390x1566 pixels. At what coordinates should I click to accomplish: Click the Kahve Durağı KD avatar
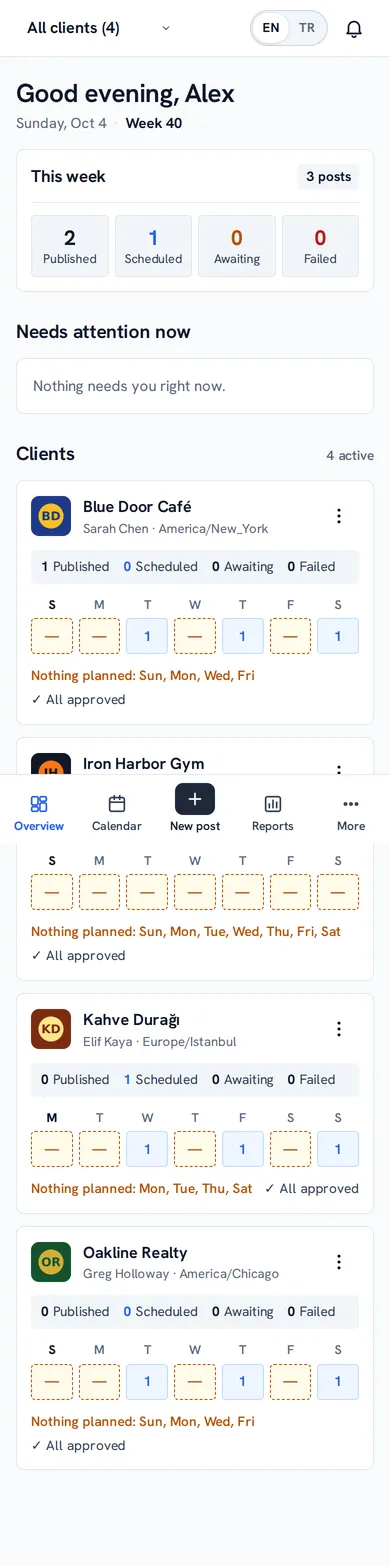51,1029
